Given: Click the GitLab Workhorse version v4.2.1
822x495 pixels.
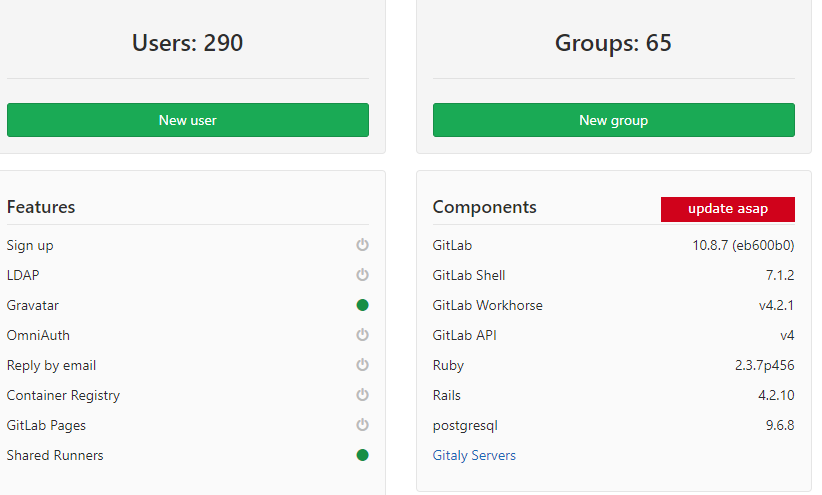Looking at the screenshot, I should point(776,305).
